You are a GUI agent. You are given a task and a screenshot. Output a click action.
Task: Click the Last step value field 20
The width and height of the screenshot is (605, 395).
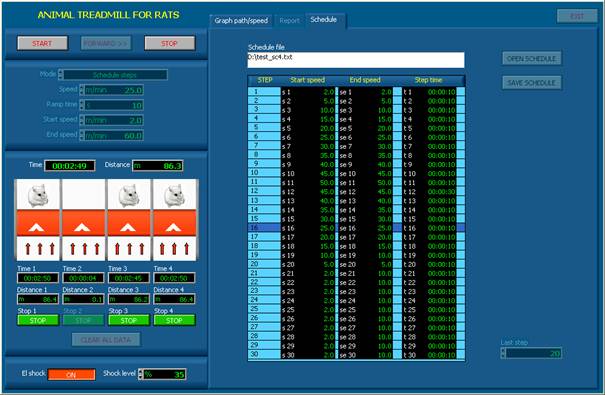(533, 353)
